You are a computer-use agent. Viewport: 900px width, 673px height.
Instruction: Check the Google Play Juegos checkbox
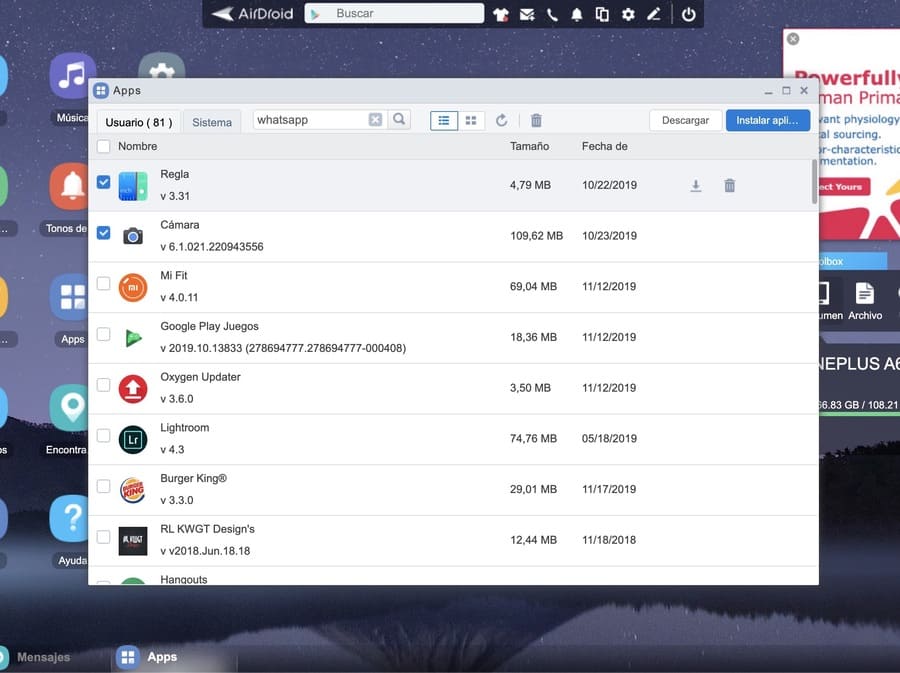pyautogui.click(x=103, y=334)
